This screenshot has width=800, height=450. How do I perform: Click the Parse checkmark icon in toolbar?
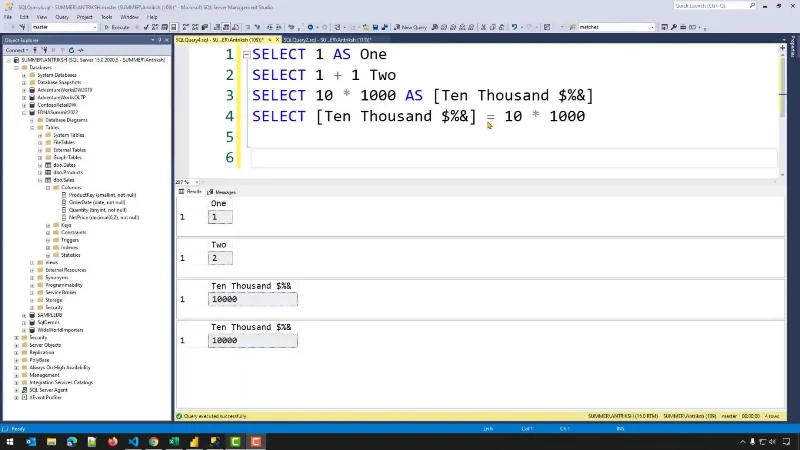tap(146, 27)
